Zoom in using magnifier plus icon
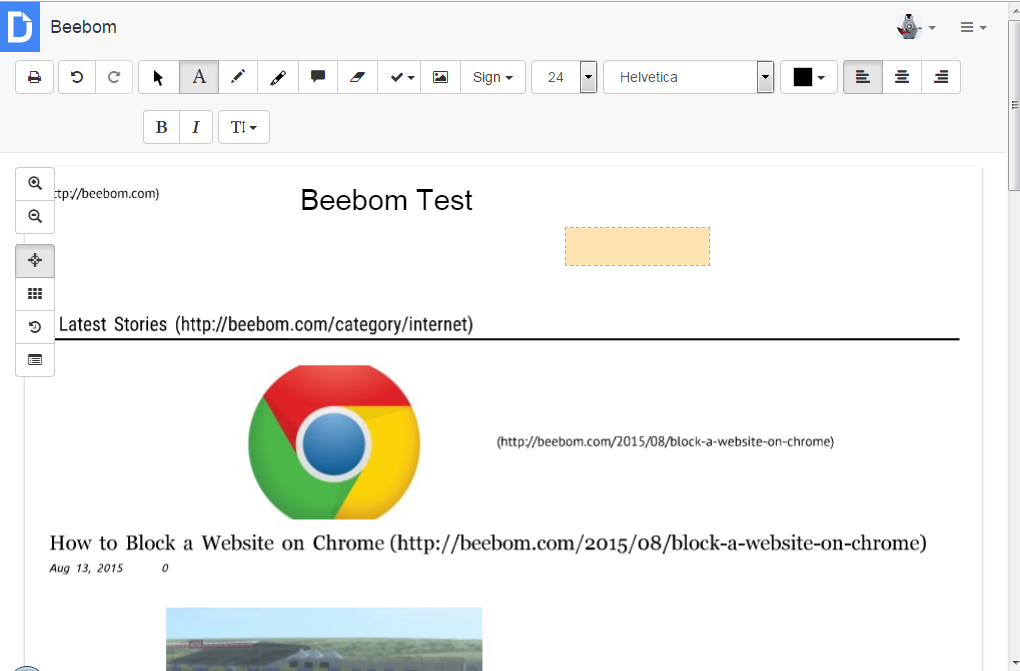Image resolution: width=1020 pixels, height=671 pixels. pos(35,184)
